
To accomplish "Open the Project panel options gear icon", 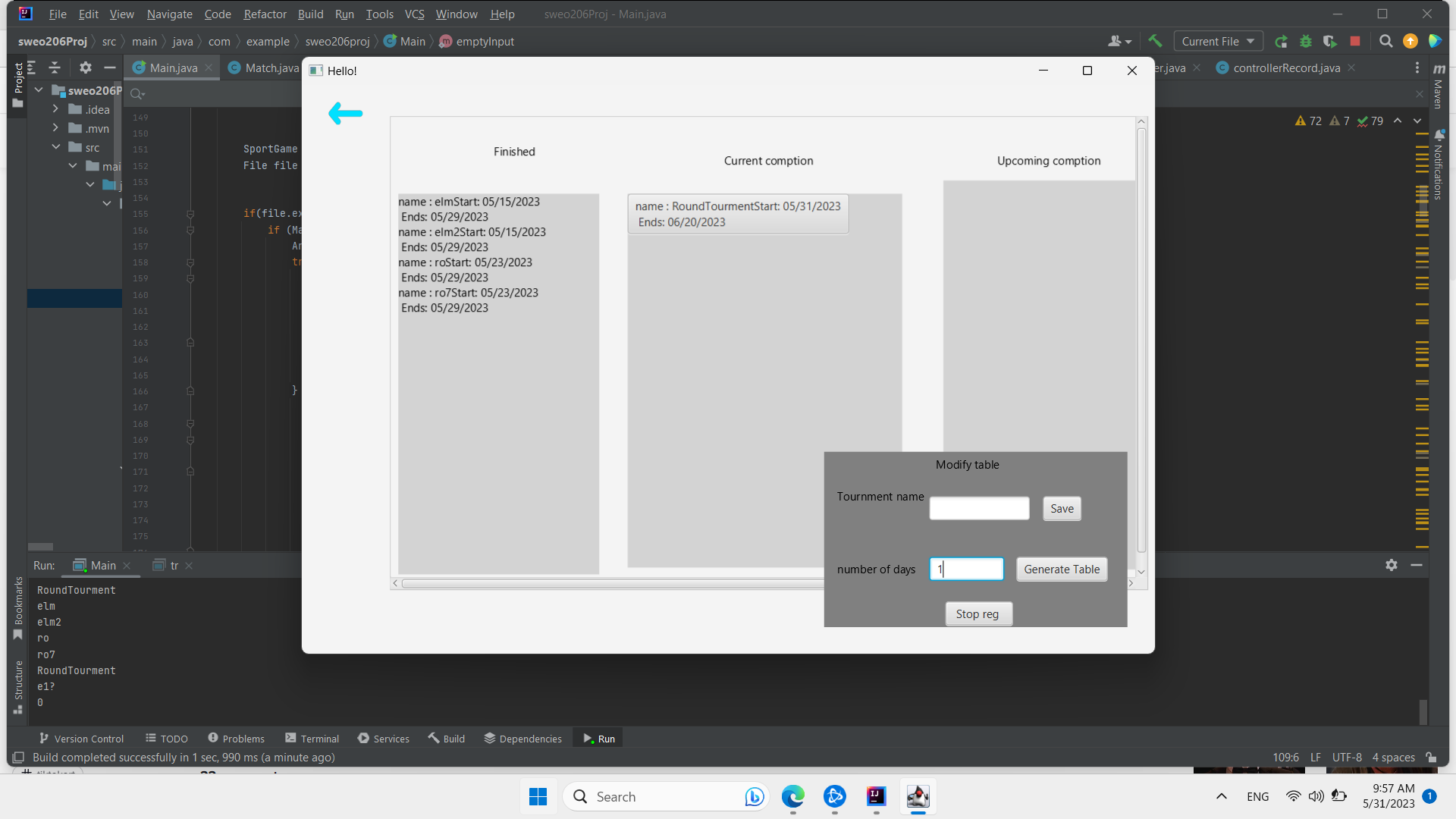I will tap(85, 67).
